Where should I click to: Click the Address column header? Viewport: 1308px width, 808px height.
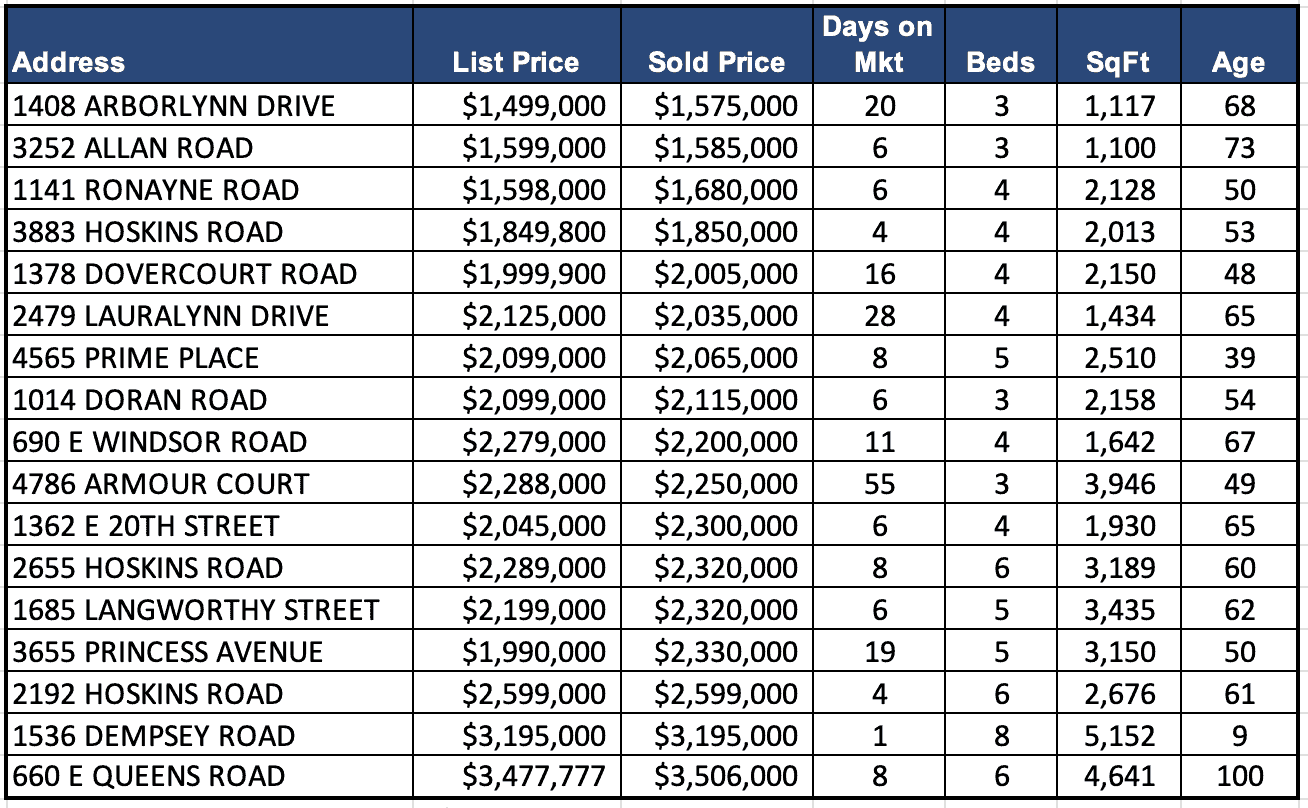click(x=70, y=62)
